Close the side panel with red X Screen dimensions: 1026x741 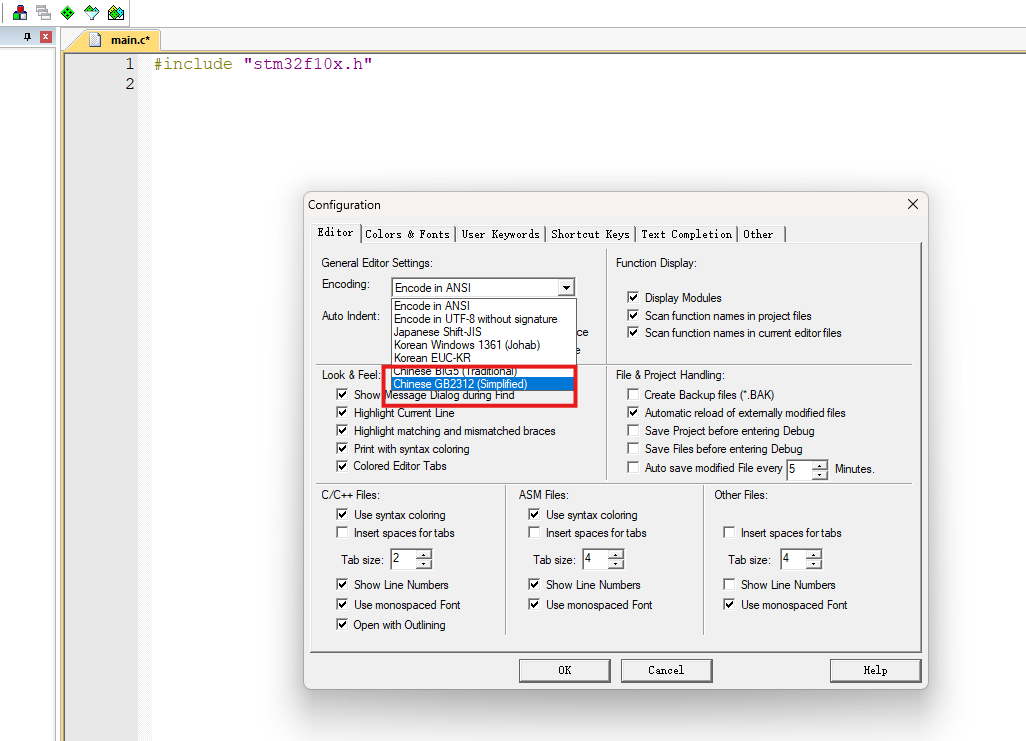(x=45, y=37)
